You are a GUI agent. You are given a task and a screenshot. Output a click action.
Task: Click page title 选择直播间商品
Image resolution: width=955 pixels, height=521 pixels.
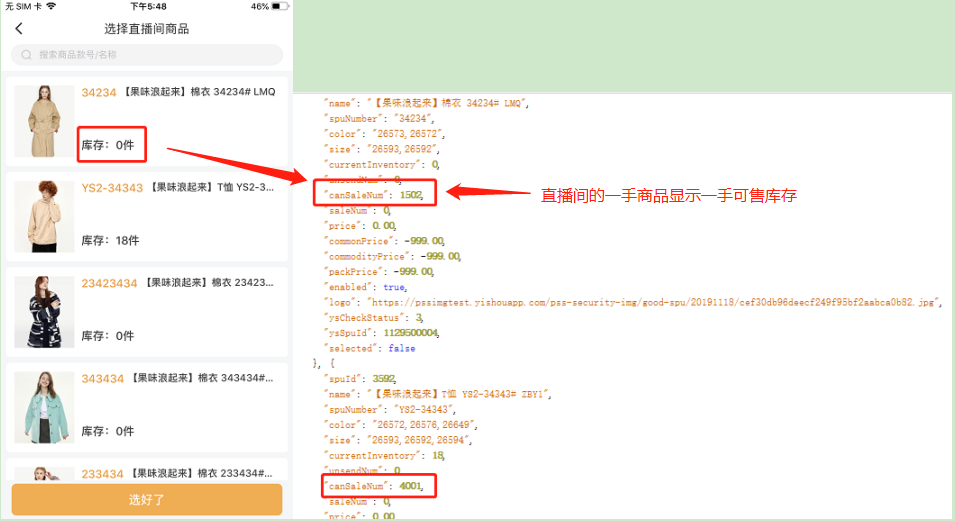click(146, 29)
